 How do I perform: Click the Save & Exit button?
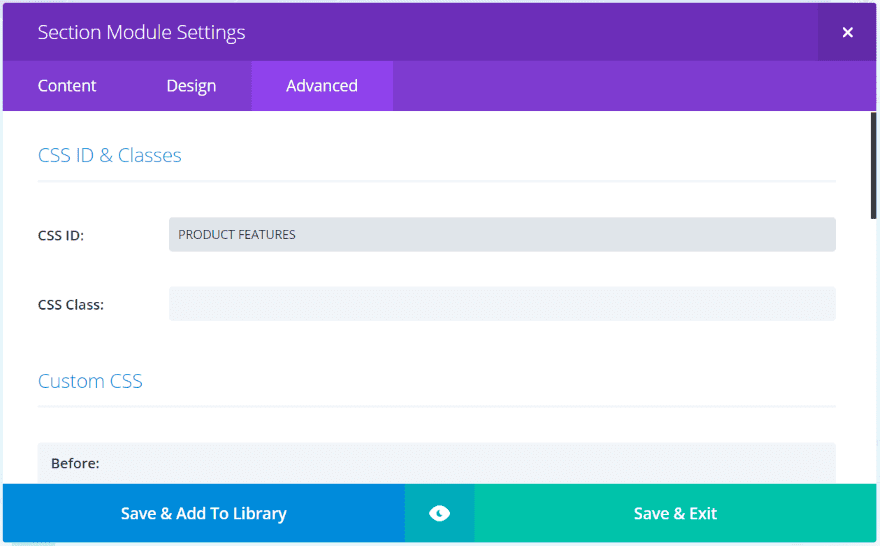click(x=676, y=513)
